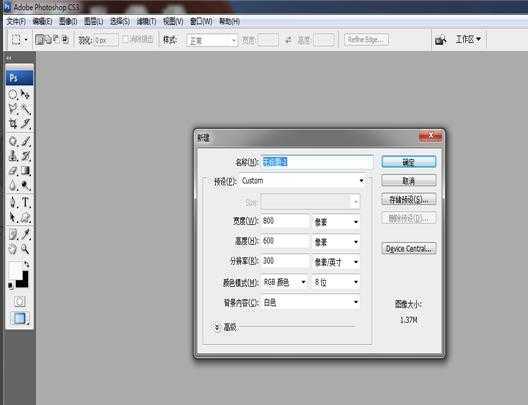The width and height of the screenshot is (528, 405).
Task: Open the Color Mode dropdown showing RGB
Action: [x=285, y=282]
